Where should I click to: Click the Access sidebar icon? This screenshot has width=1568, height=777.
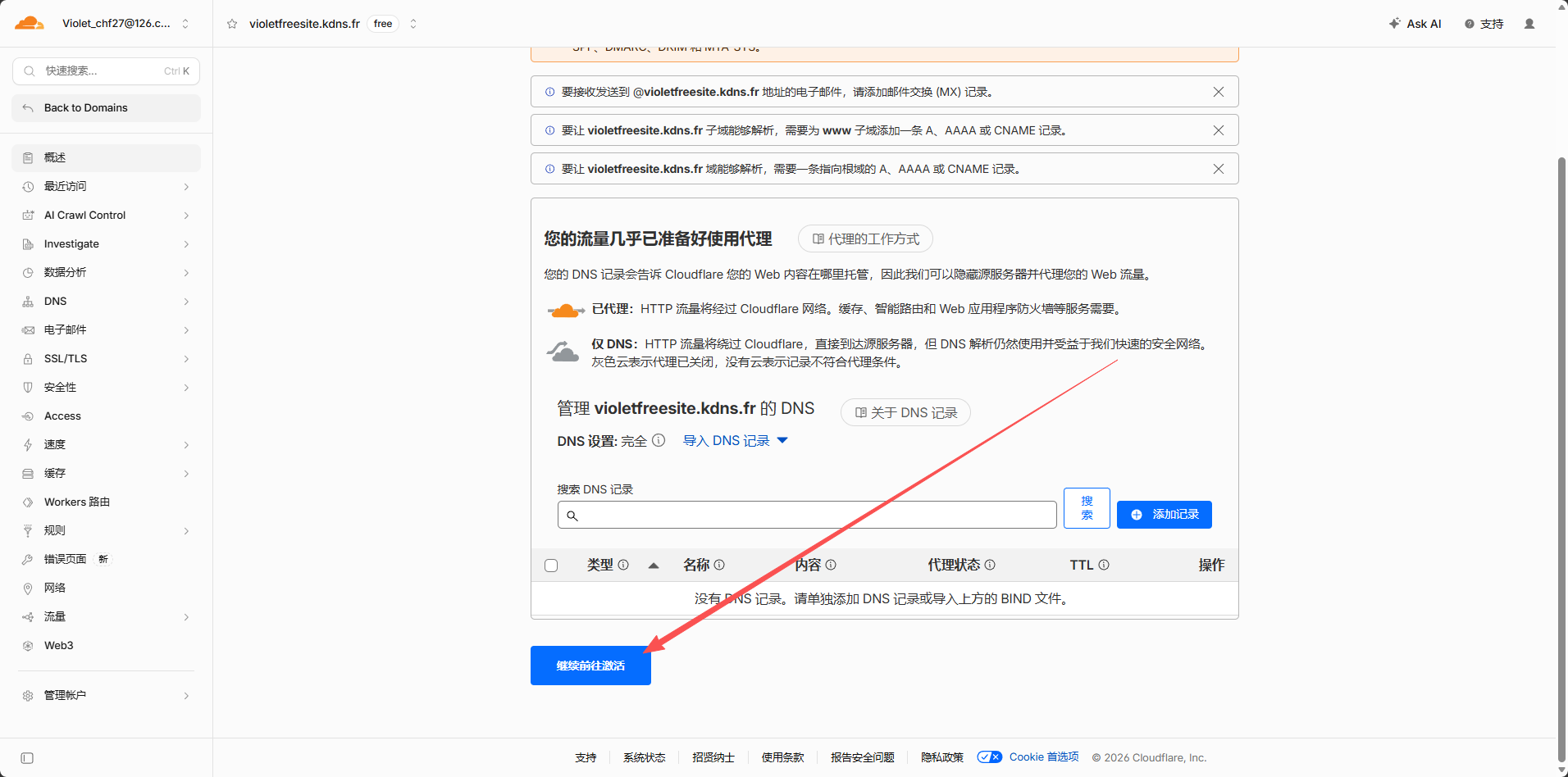tap(28, 416)
